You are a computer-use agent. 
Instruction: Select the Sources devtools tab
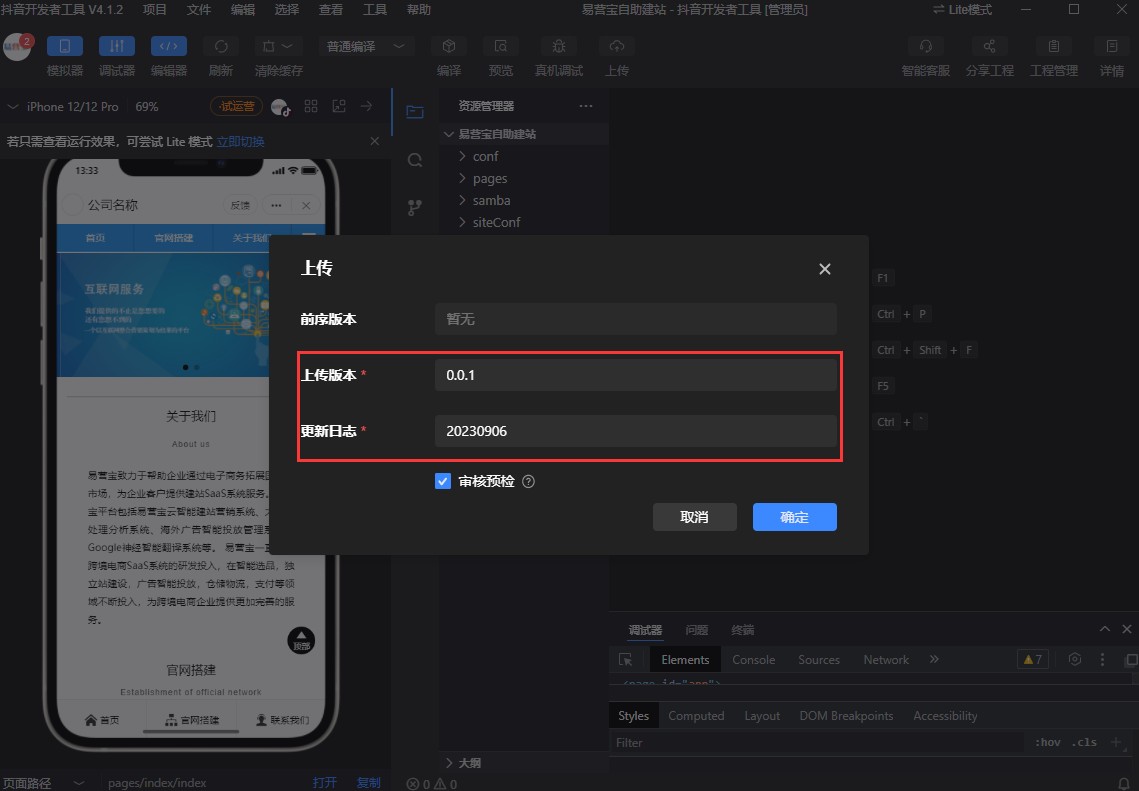click(x=819, y=660)
